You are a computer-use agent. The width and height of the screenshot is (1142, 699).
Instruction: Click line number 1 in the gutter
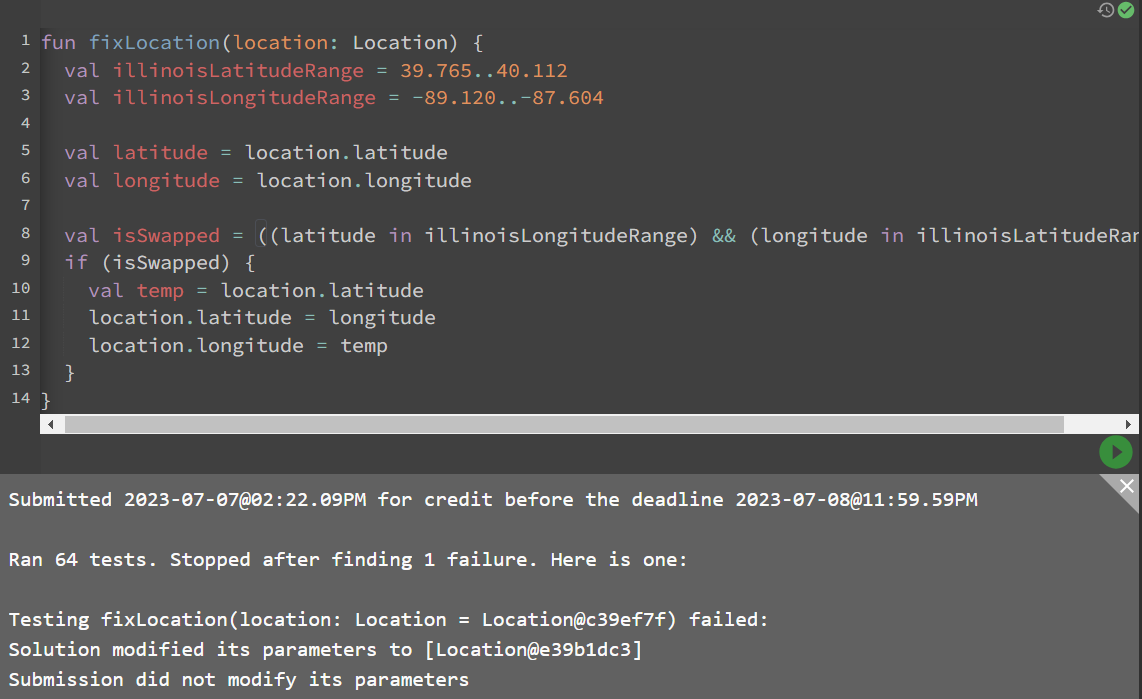tap(25, 41)
